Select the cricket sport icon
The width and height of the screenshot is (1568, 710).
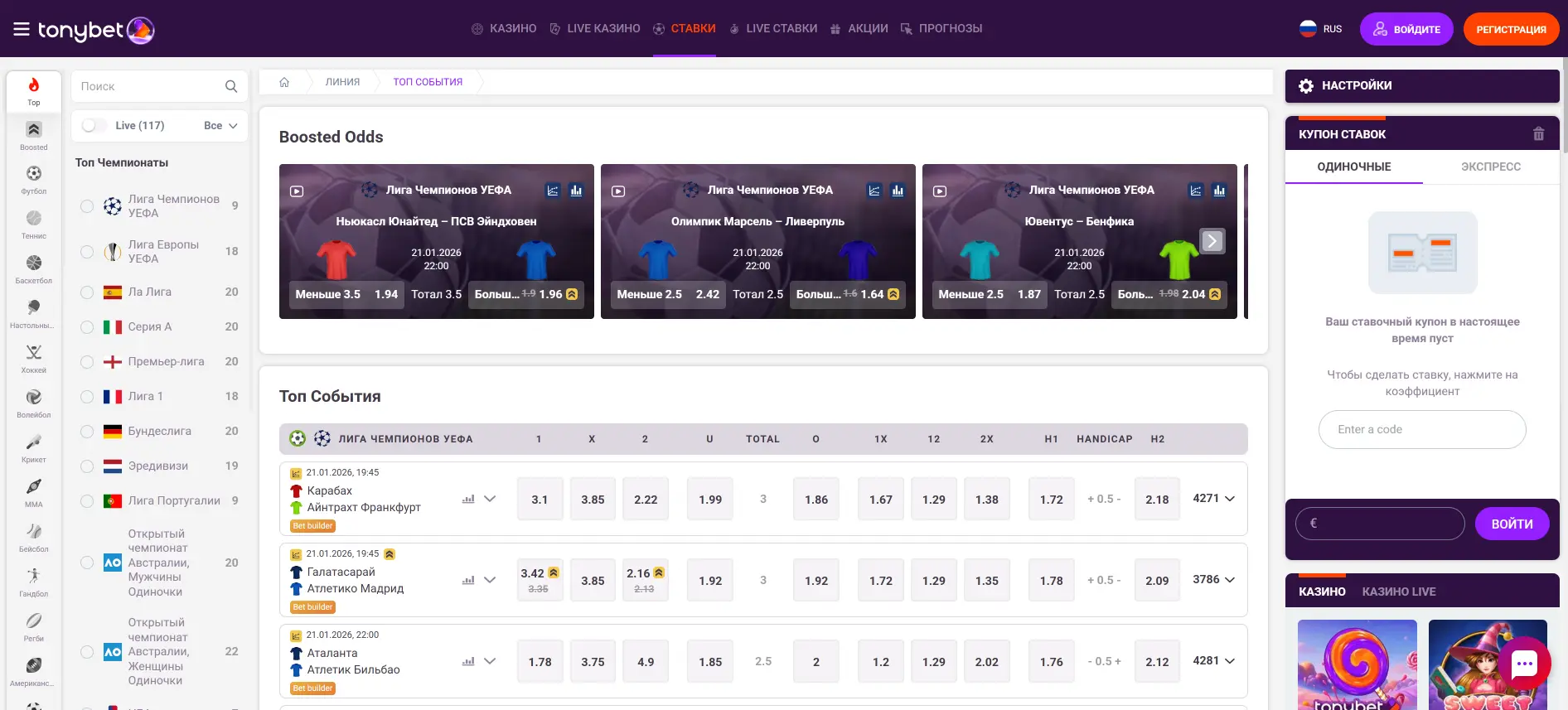pyautogui.click(x=34, y=448)
